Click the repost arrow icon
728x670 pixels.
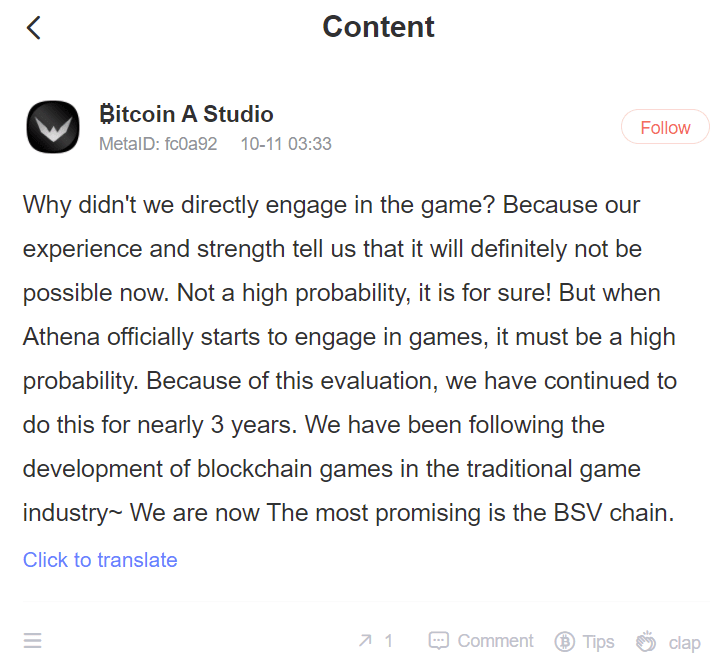click(365, 641)
